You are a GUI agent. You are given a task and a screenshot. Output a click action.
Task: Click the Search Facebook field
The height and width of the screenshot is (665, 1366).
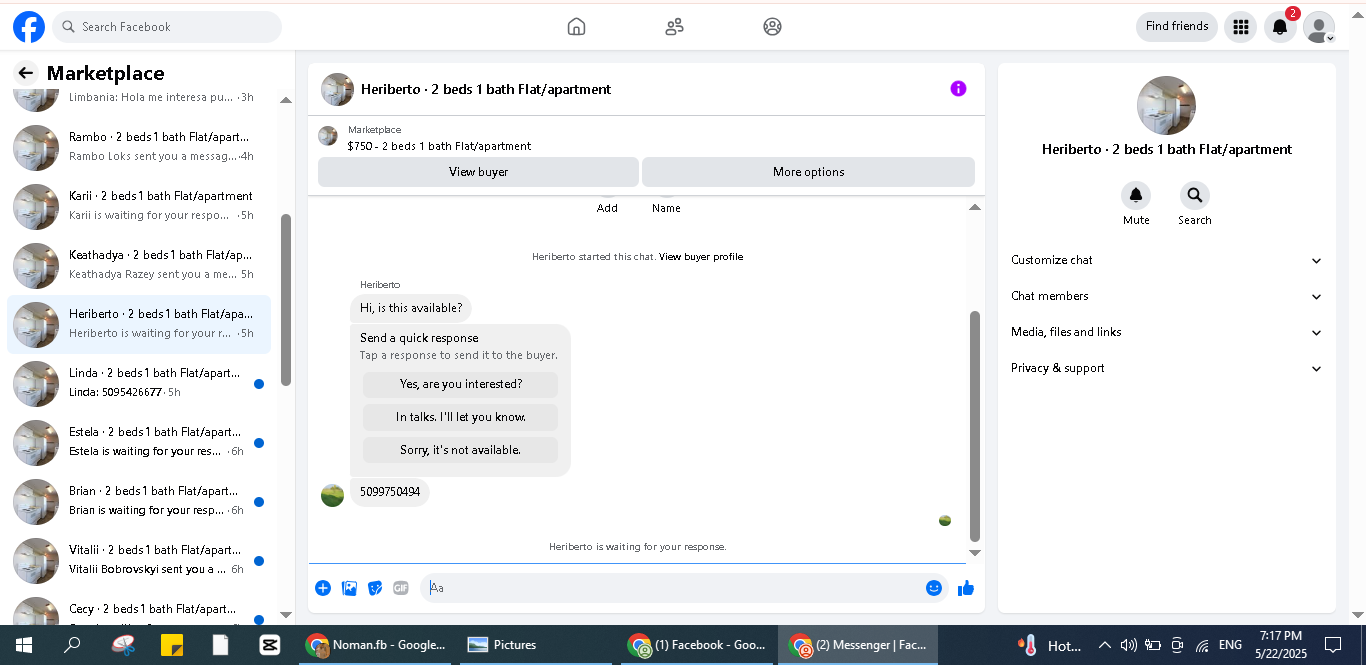coord(167,27)
